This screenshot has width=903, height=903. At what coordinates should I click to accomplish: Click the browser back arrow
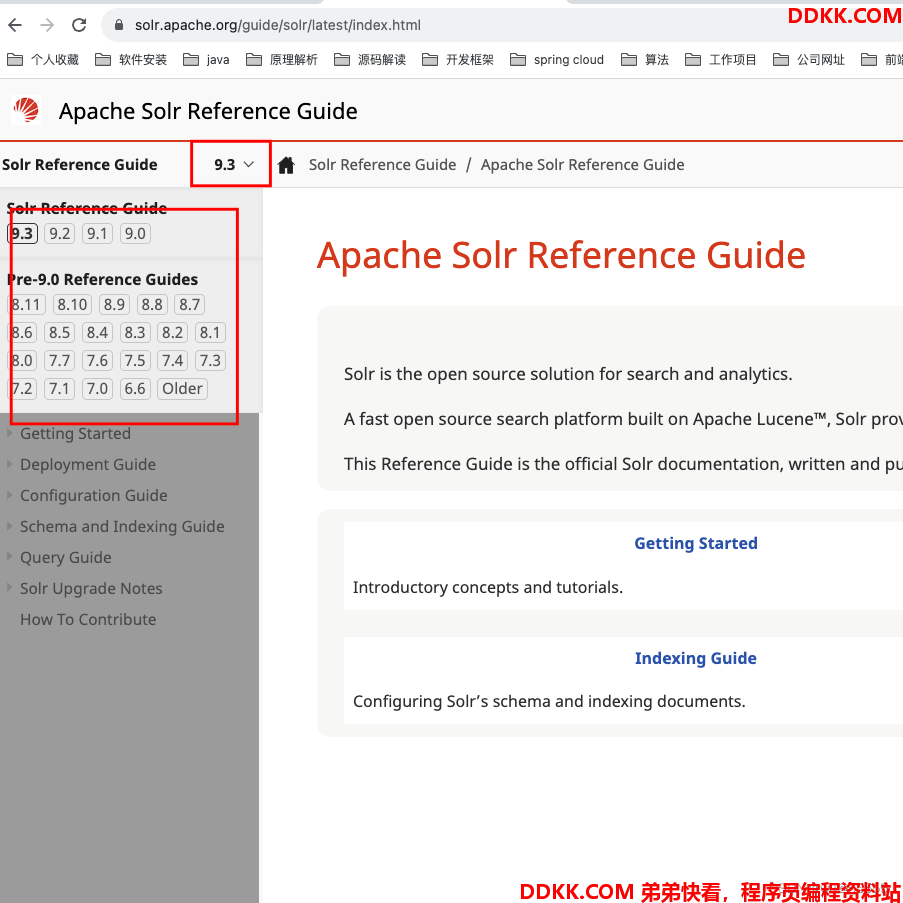click(x=16, y=25)
